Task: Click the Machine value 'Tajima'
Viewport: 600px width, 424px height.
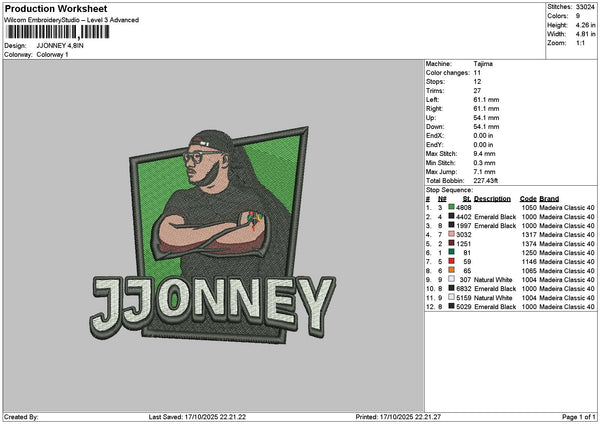Action: (483, 64)
